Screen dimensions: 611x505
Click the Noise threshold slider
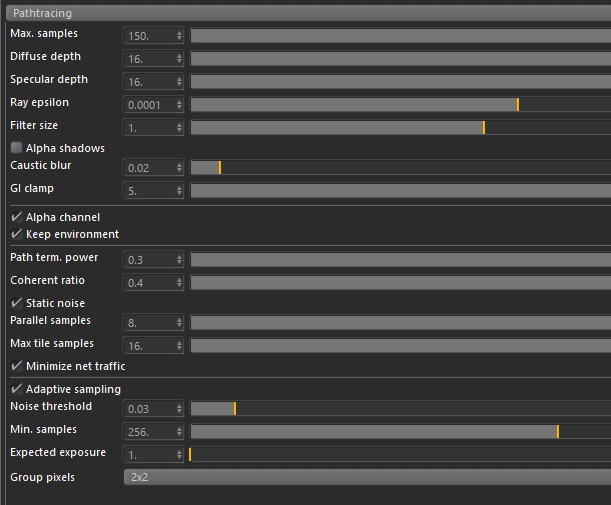pyautogui.click(x=400, y=408)
